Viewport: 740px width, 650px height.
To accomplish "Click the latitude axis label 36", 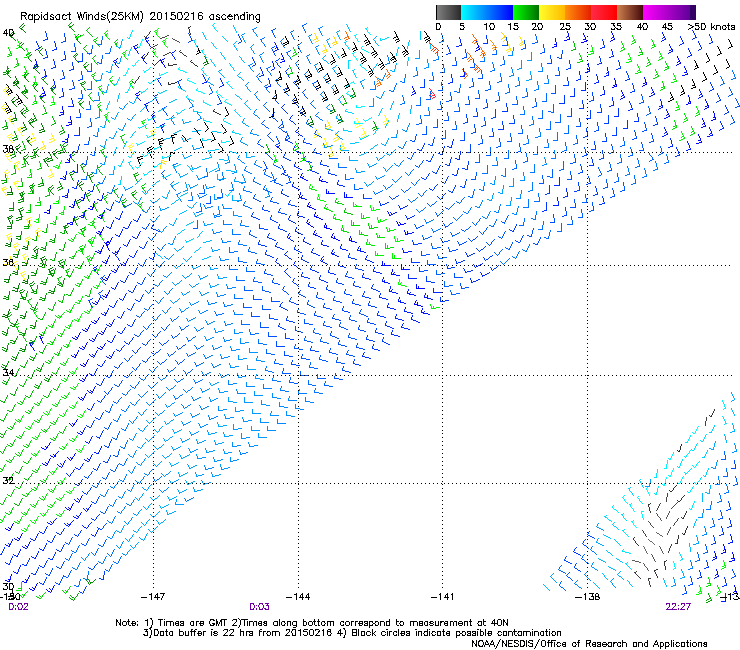I will [8, 262].
